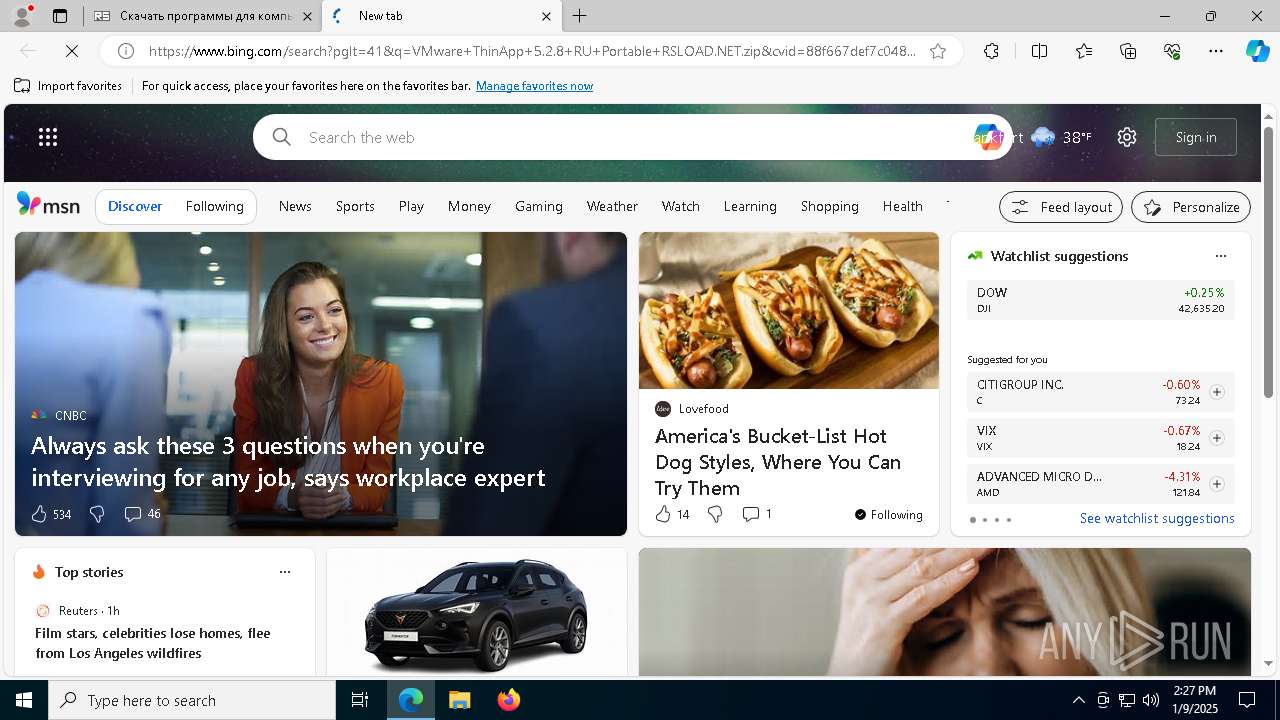Click the browser address bar URL
1280x720 pixels.
(x=532, y=51)
